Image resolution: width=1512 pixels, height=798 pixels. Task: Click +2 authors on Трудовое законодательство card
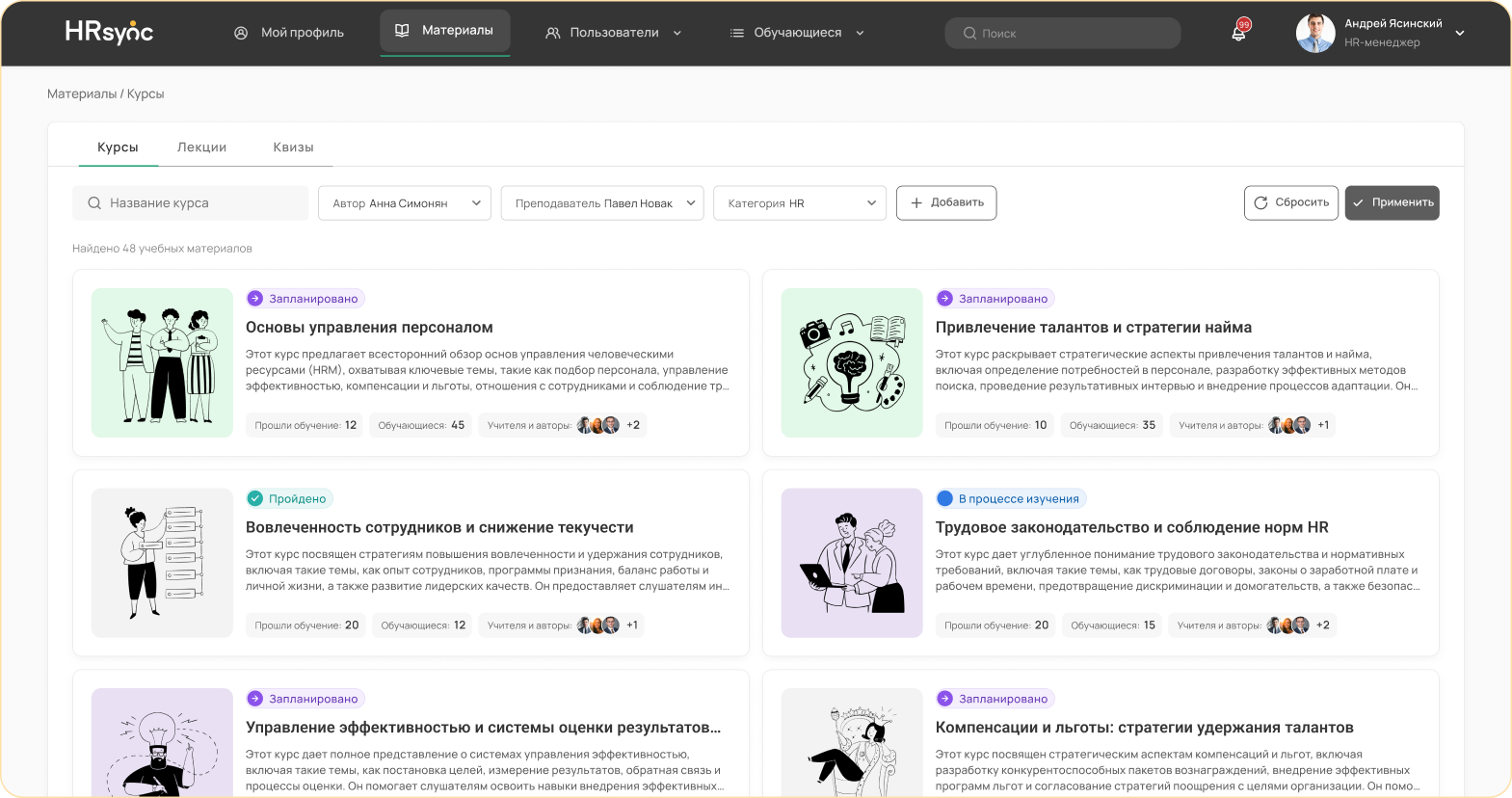[x=1323, y=625]
